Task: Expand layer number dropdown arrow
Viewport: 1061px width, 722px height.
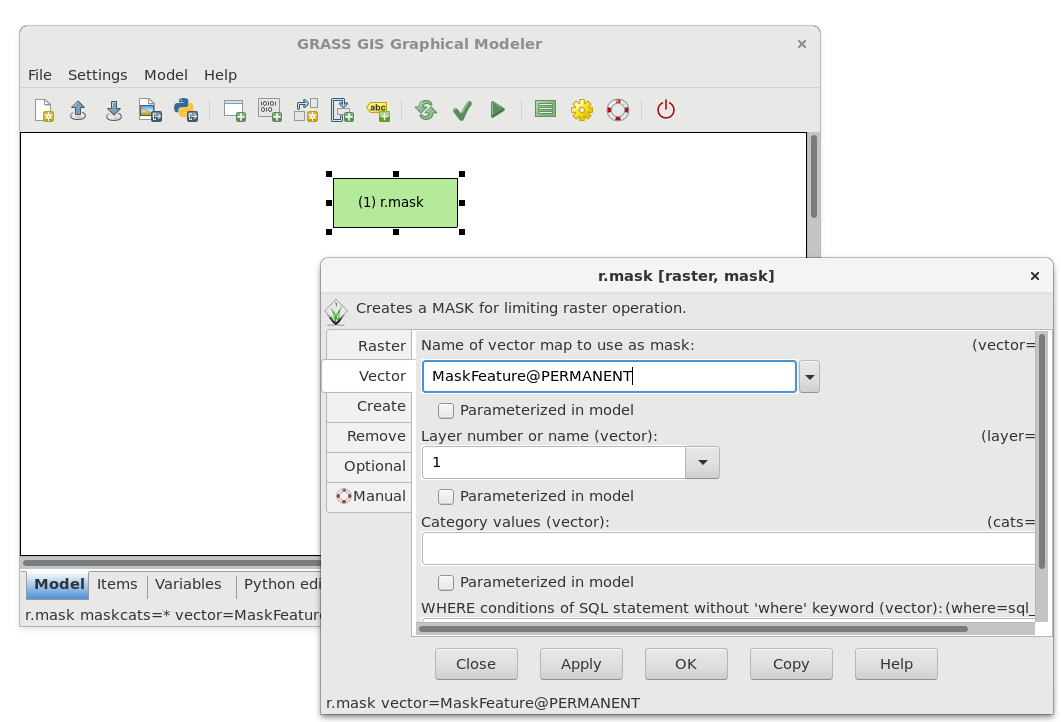Action: coord(702,462)
